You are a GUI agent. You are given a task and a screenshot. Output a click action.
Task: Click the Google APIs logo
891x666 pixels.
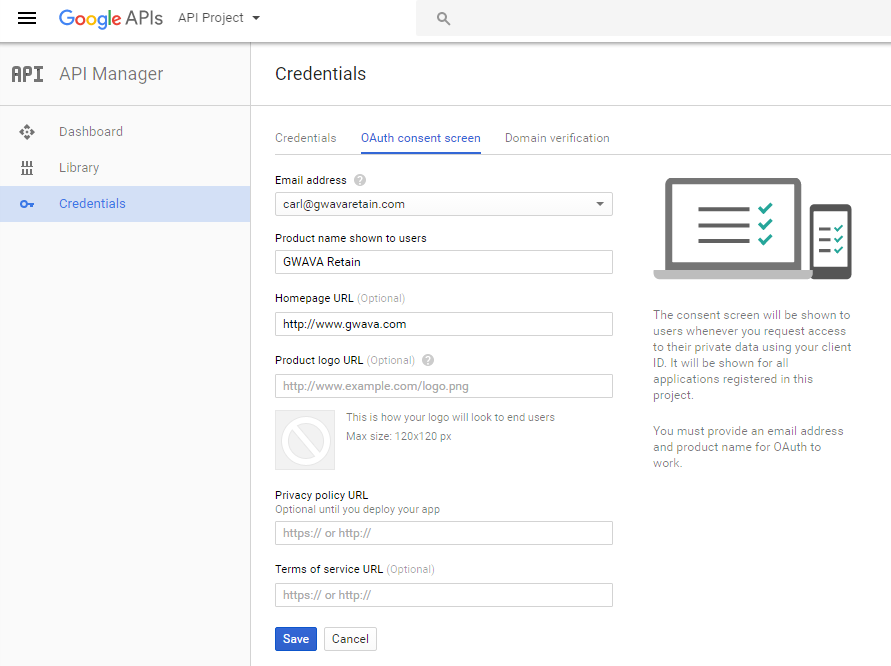coord(110,18)
